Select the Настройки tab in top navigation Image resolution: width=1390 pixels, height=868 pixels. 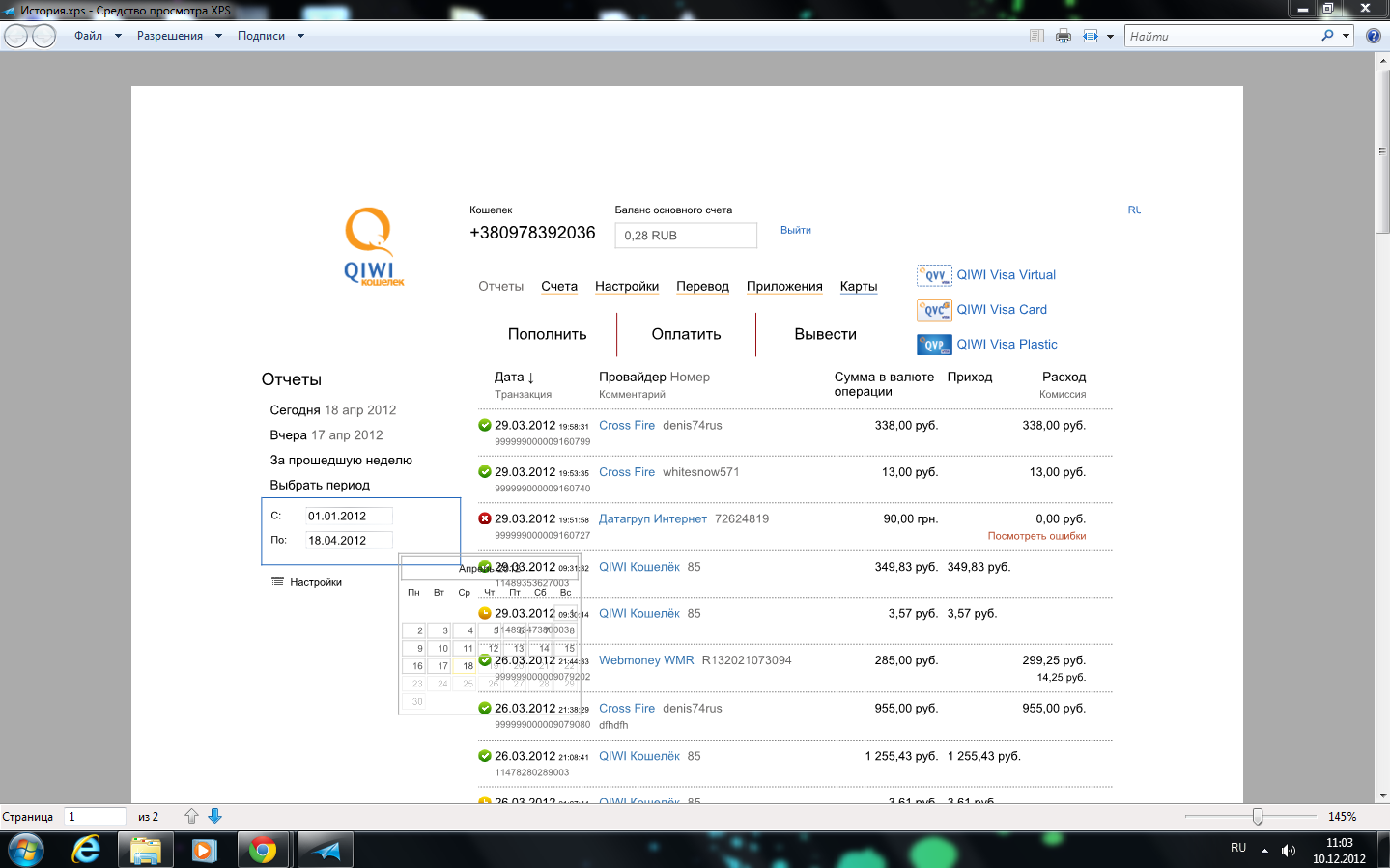627,286
